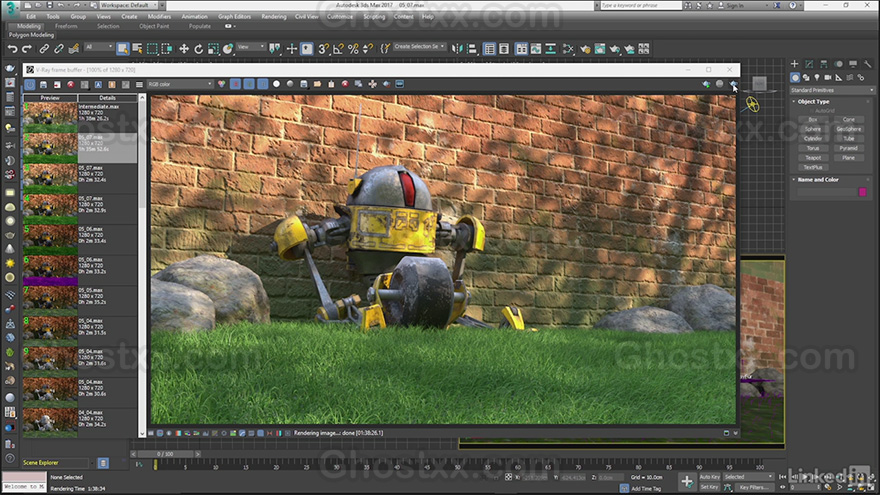Select the Lights create category icon
The image size is (880, 495).
point(817,77)
